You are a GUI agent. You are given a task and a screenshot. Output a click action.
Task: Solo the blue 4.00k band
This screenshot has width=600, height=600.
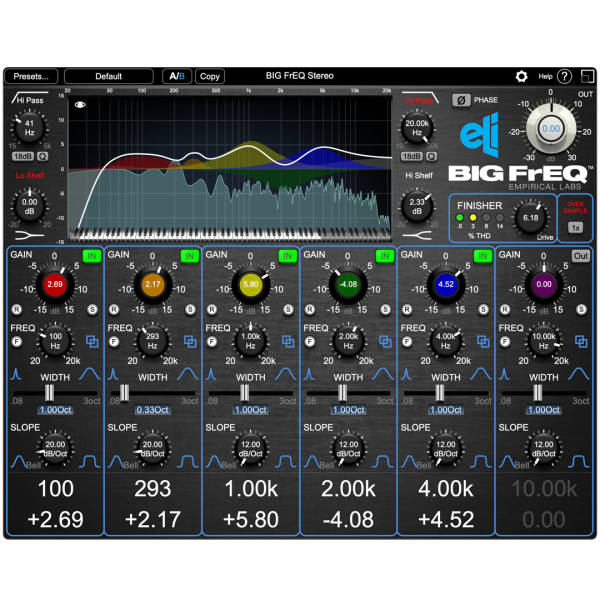[484, 309]
